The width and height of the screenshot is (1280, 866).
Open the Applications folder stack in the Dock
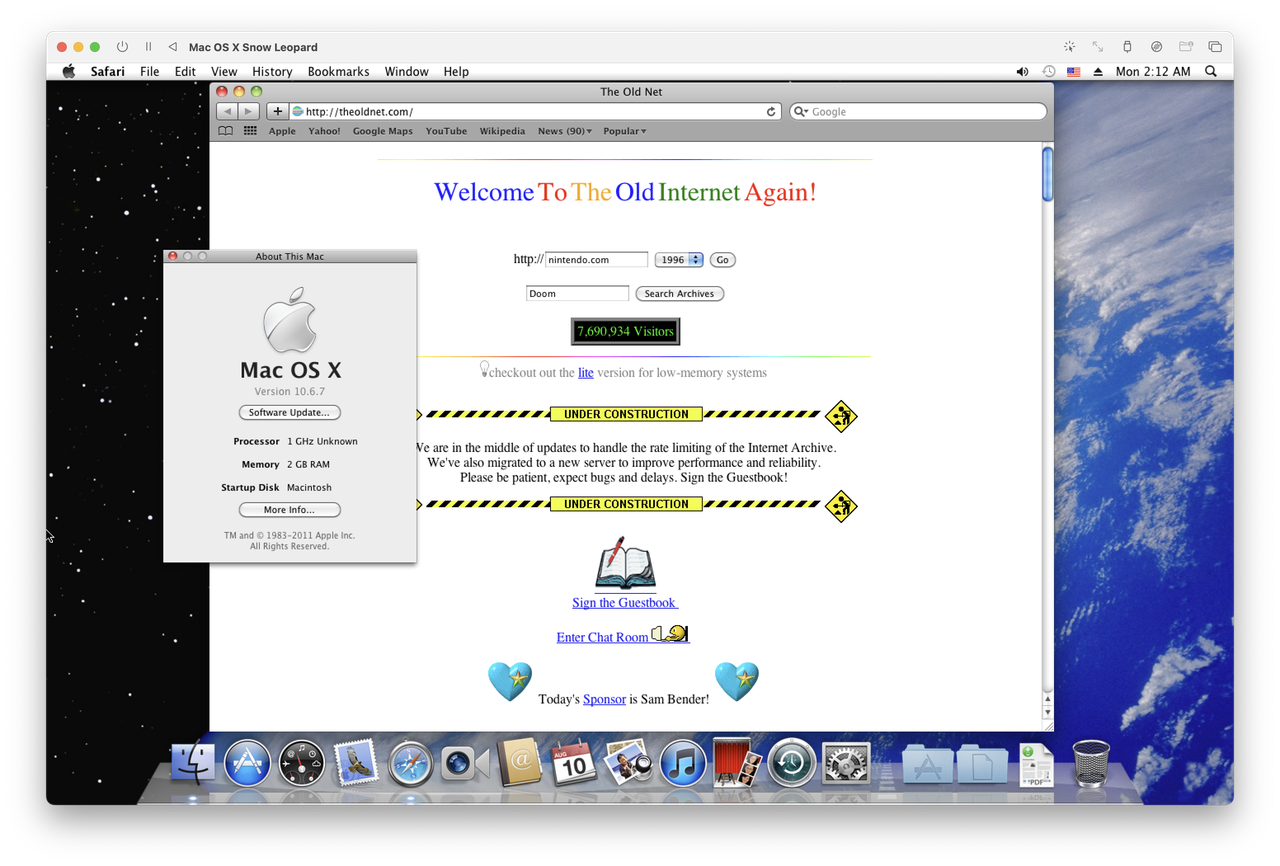[x=927, y=765]
